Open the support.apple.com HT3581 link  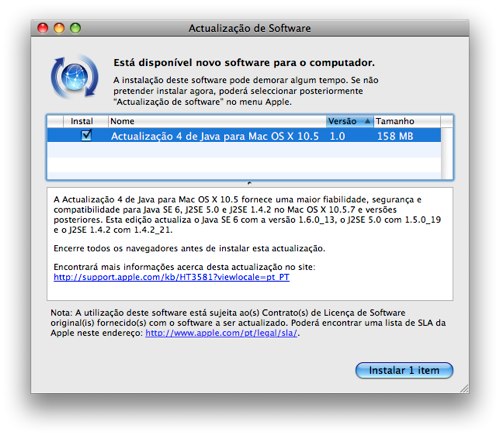[x=171, y=277]
